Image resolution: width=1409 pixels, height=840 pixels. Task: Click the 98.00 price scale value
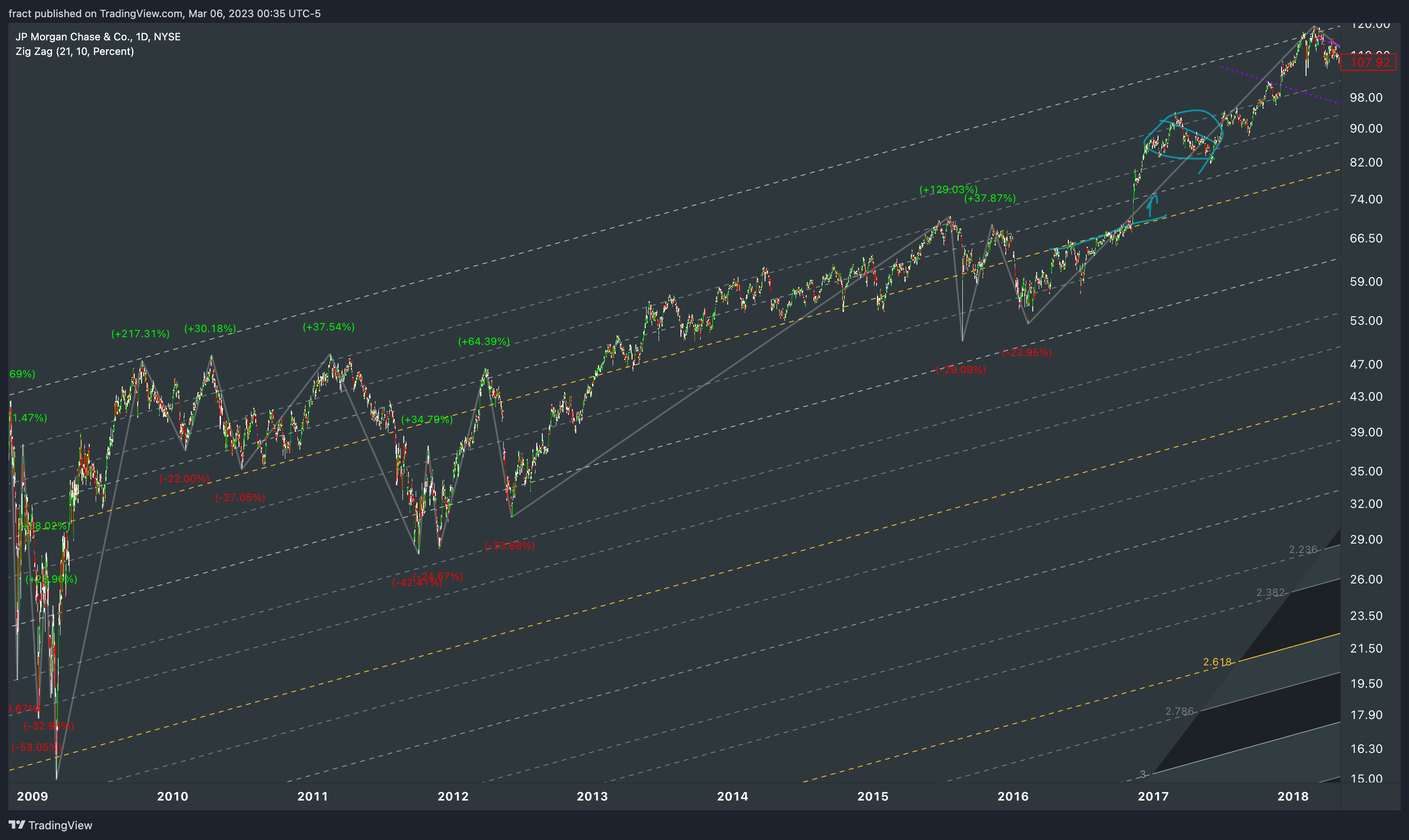pyautogui.click(x=1366, y=98)
